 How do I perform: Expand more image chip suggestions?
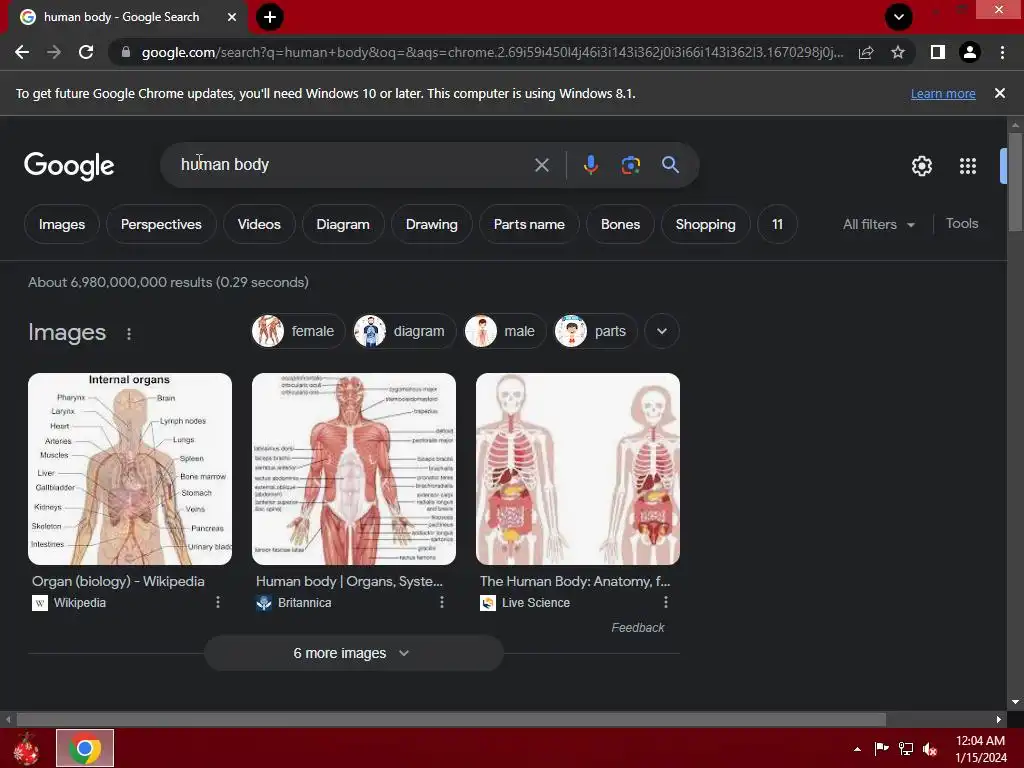tap(662, 331)
